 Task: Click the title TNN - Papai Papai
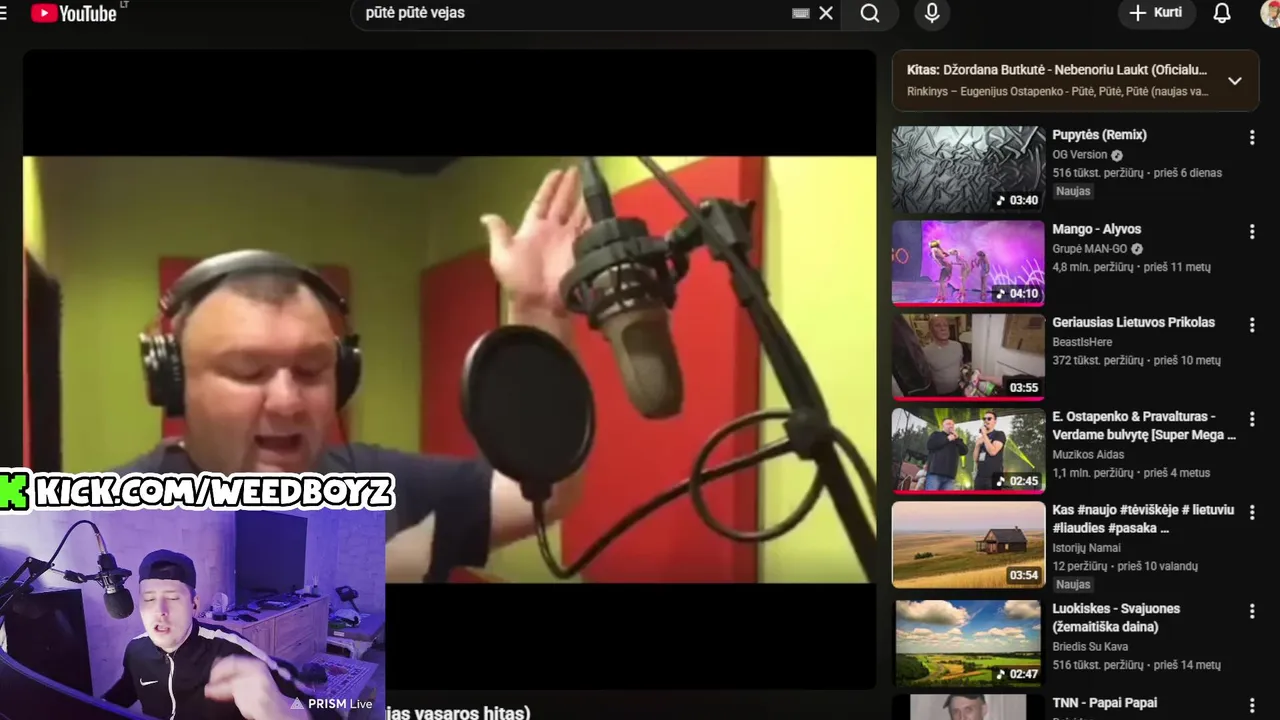coord(1104,703)
